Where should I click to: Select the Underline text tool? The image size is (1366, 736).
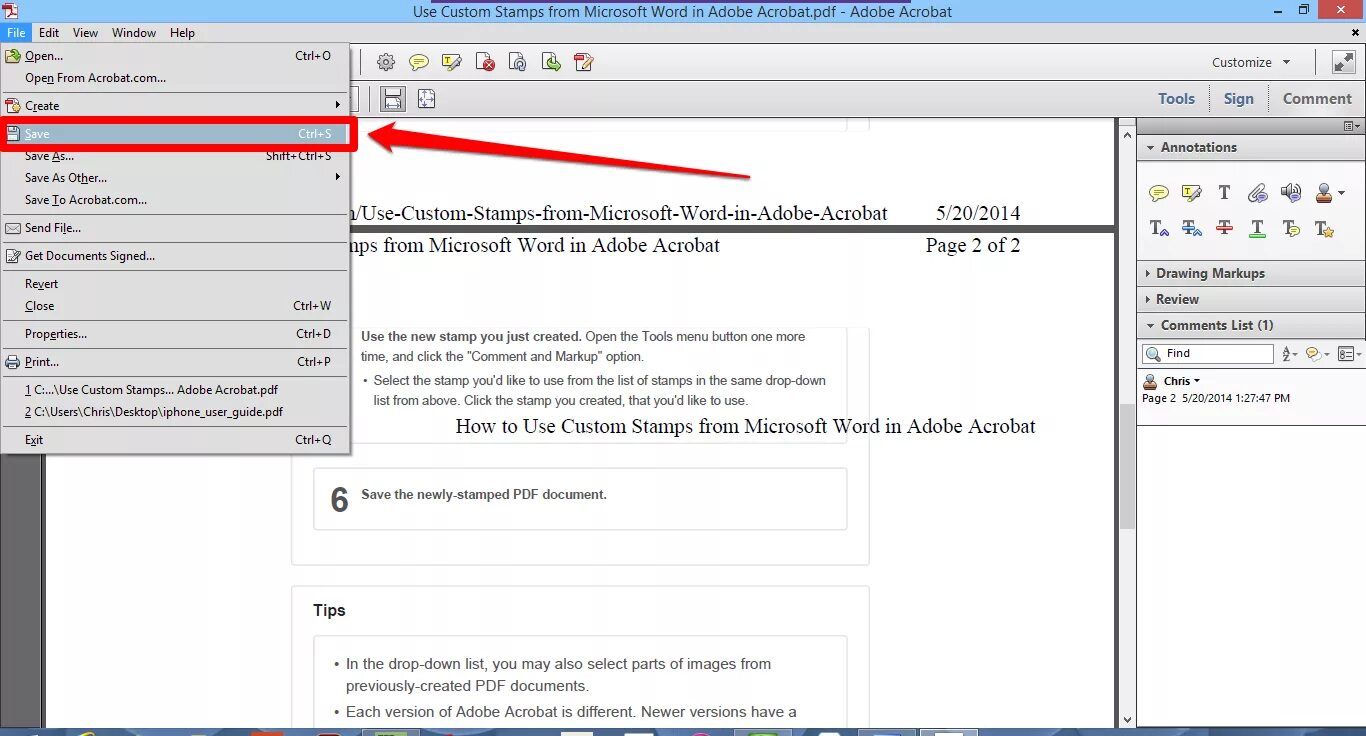[x=1258, y=228]
